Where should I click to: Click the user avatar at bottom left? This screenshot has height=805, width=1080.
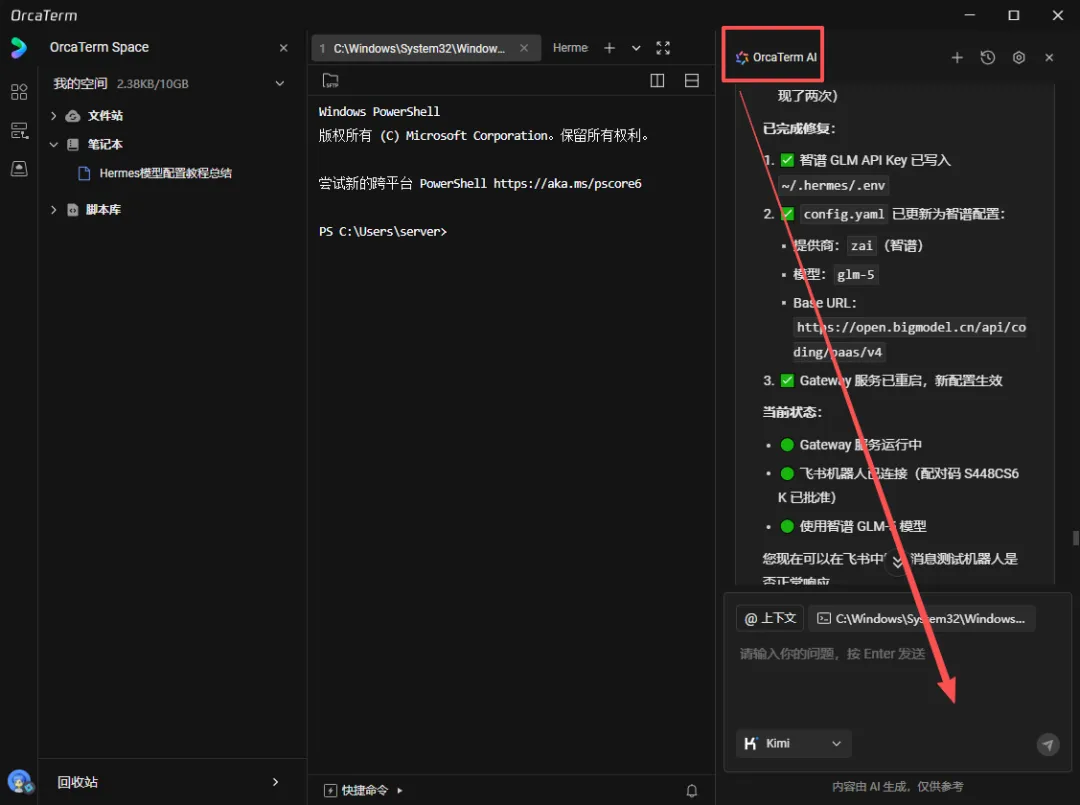click(19, 782)
